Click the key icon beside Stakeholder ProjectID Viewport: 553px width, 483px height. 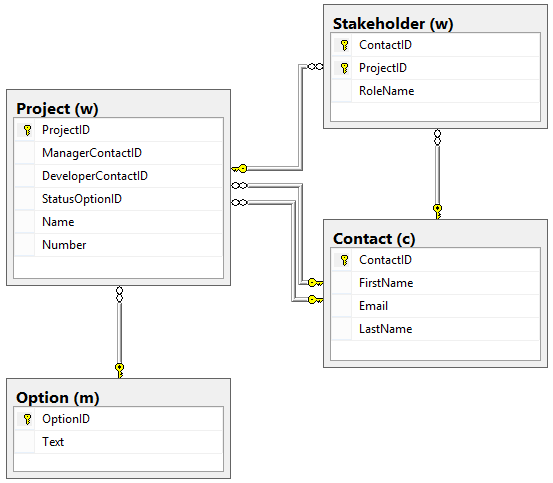[344, 68]
